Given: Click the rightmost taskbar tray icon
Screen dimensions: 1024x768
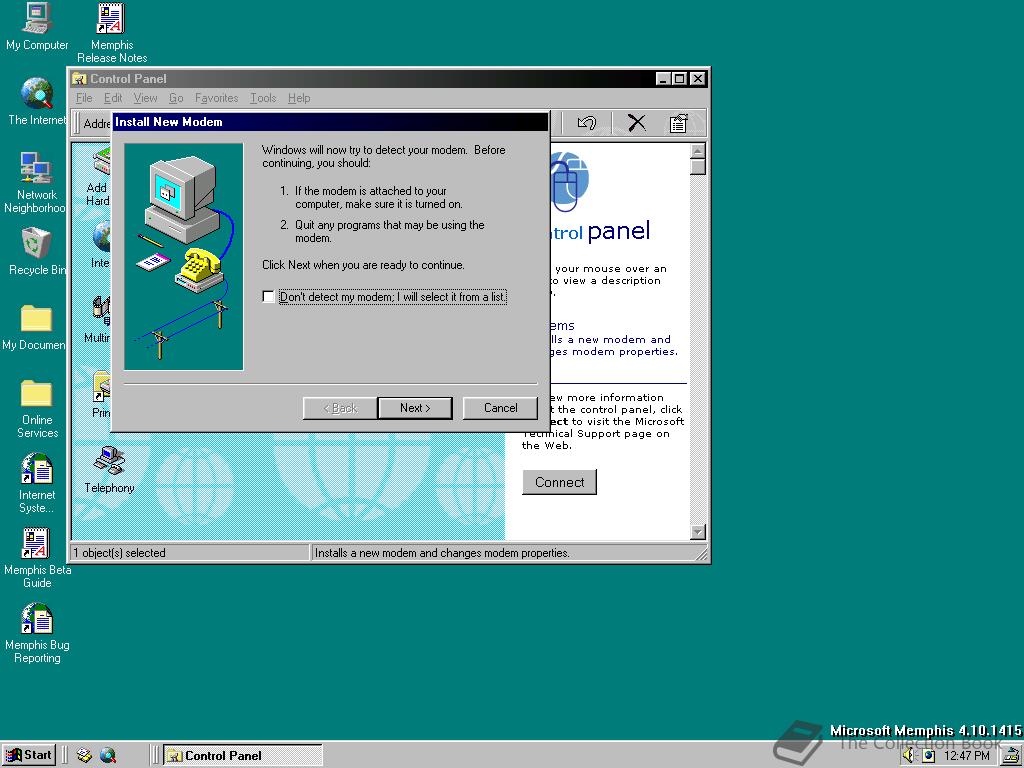Looking at the screenshot, I should click(1012, 756).
